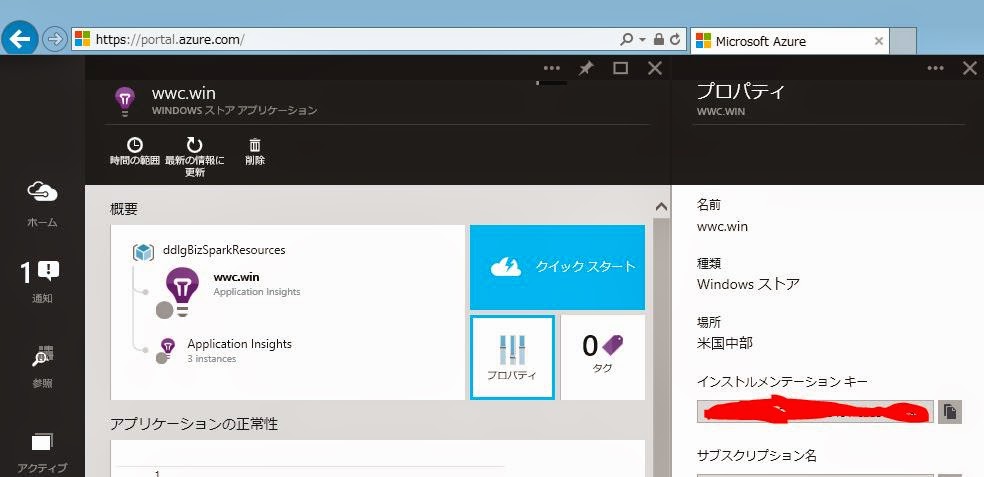Open アクティブ in the left sidebar
The image size is (984, 477).
42,453
